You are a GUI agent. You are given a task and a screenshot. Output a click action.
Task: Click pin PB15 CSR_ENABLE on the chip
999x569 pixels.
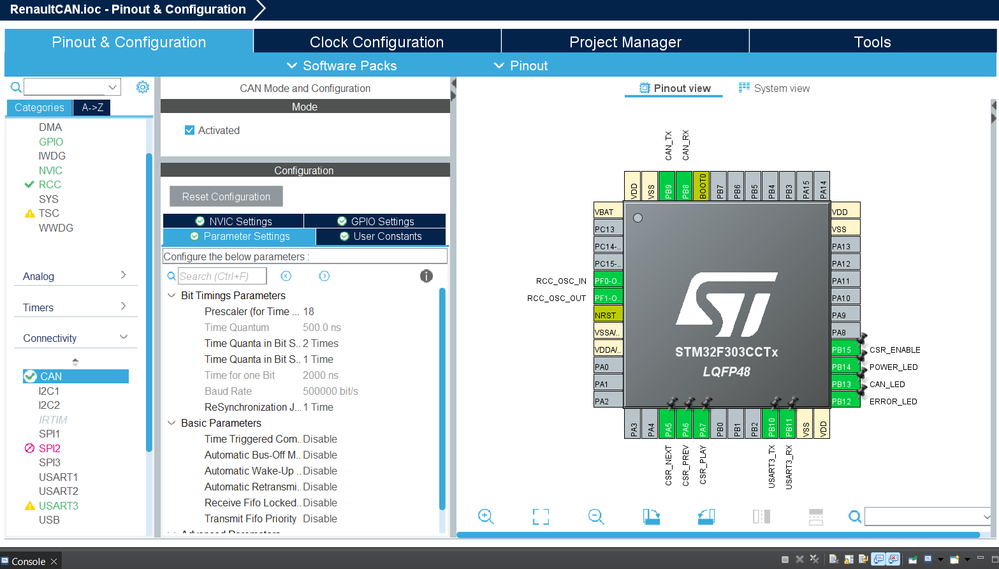[845, 349]
